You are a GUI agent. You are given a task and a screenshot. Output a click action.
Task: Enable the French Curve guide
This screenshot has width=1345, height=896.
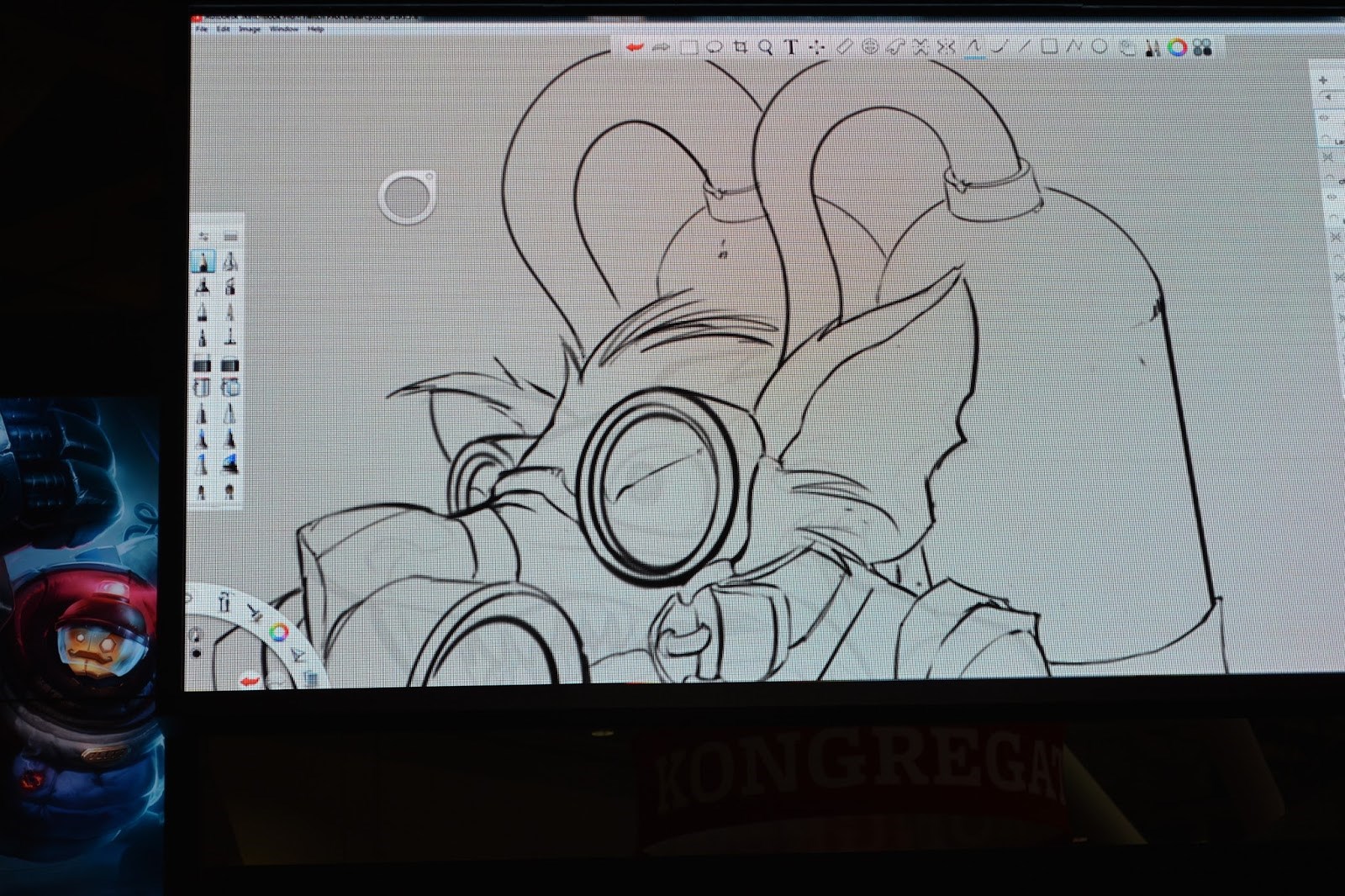(895, 47)
